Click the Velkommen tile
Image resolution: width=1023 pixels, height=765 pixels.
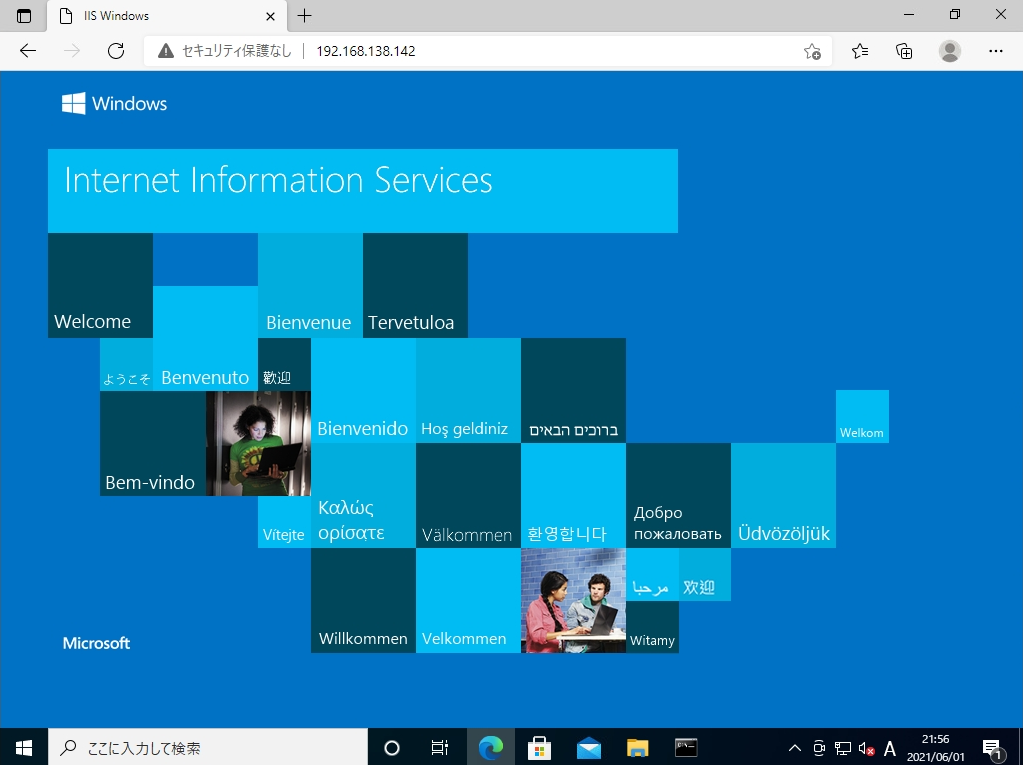tap(468, 601)
